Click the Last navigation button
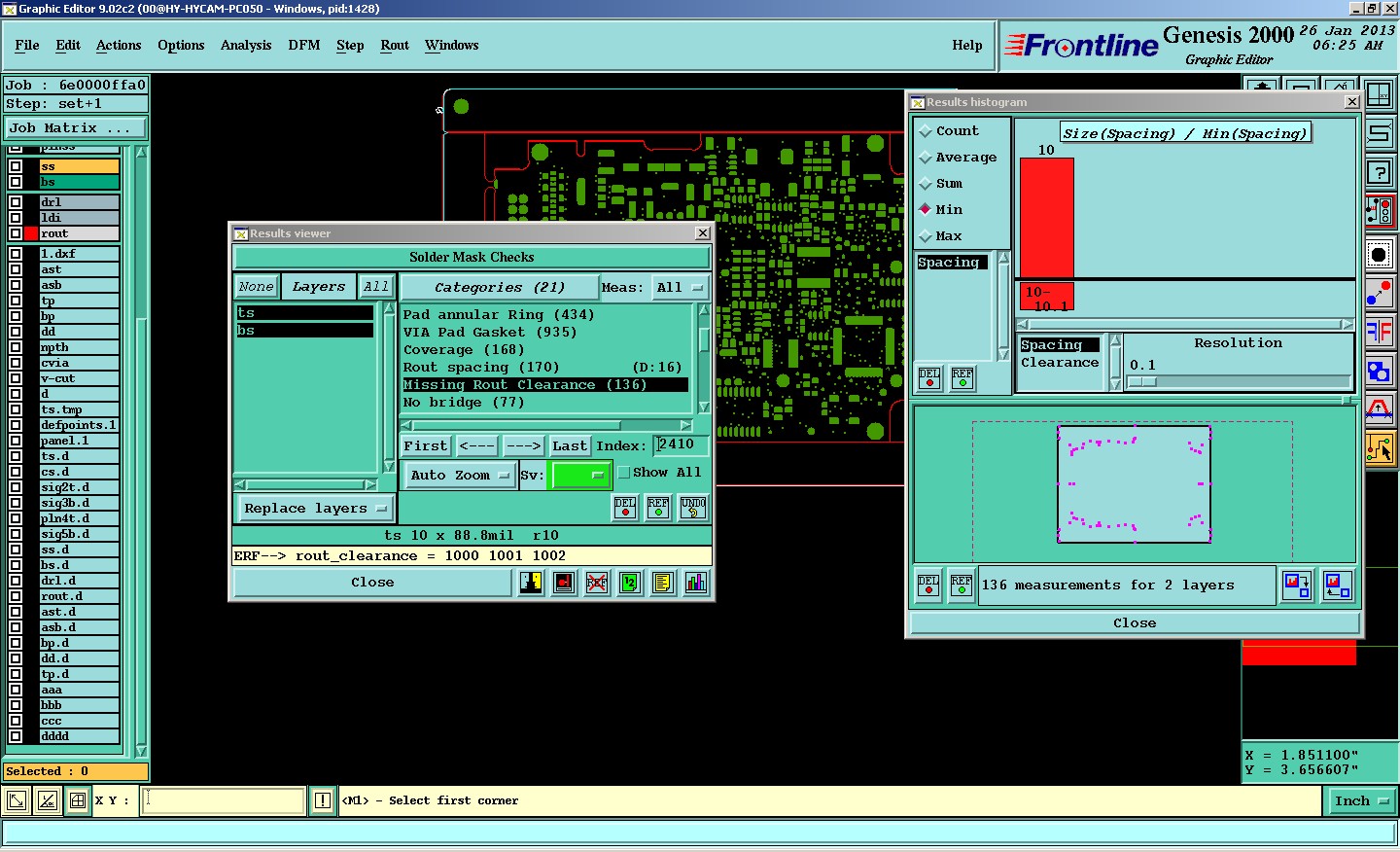Screen dimensions: 1400x852 (x=570, y=446)
